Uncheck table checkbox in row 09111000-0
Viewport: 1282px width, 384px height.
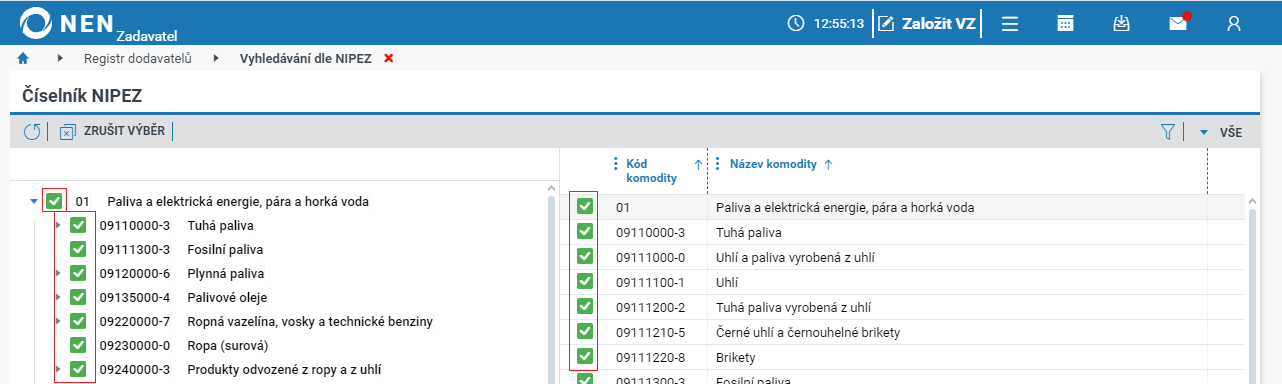tap(585, 257)
